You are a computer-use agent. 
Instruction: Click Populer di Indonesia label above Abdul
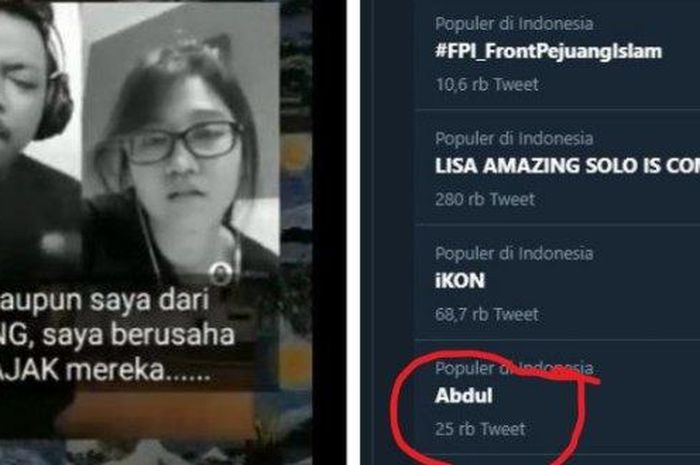point(514,368)
